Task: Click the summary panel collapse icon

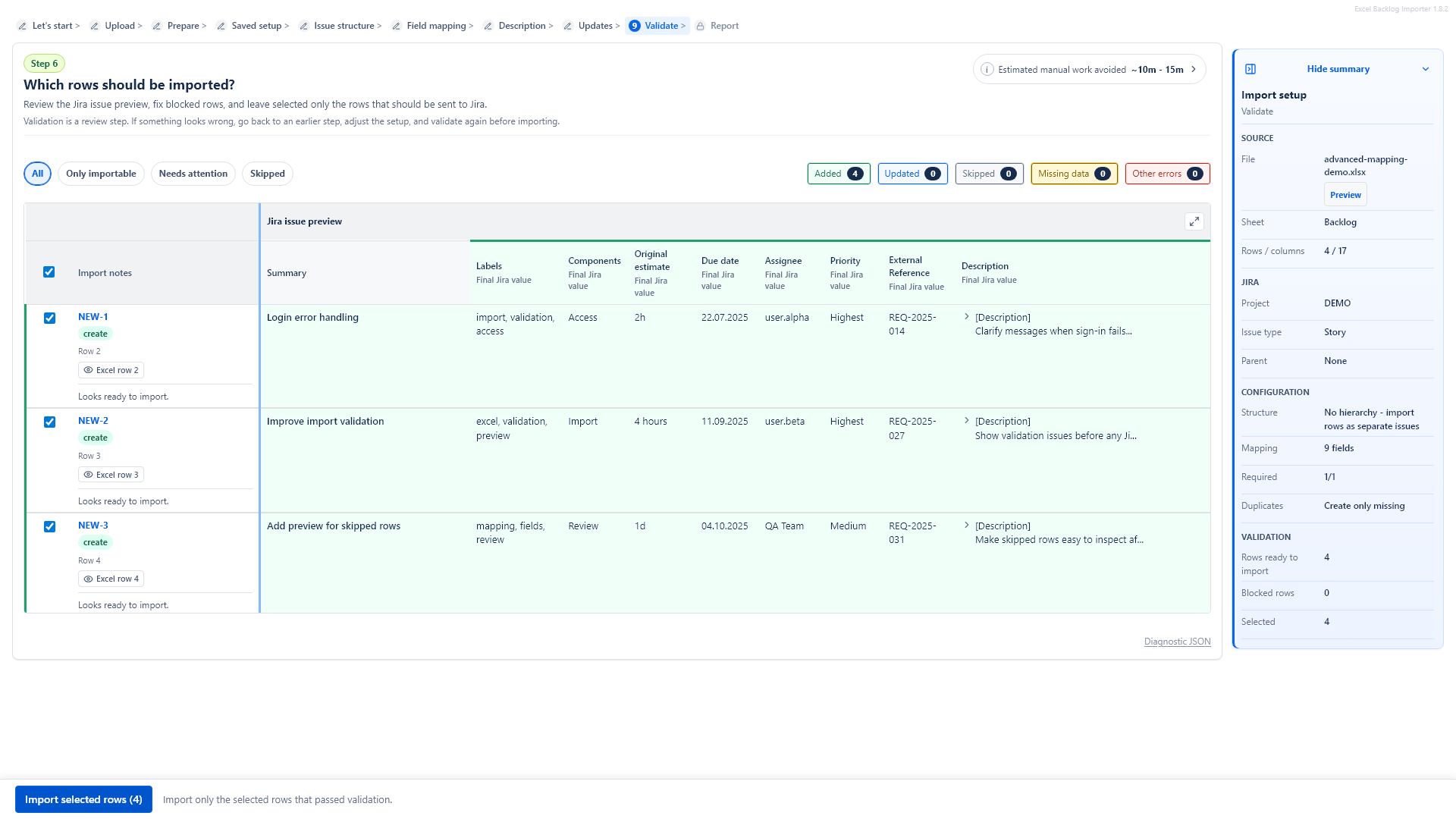Action: point(1250,69)
